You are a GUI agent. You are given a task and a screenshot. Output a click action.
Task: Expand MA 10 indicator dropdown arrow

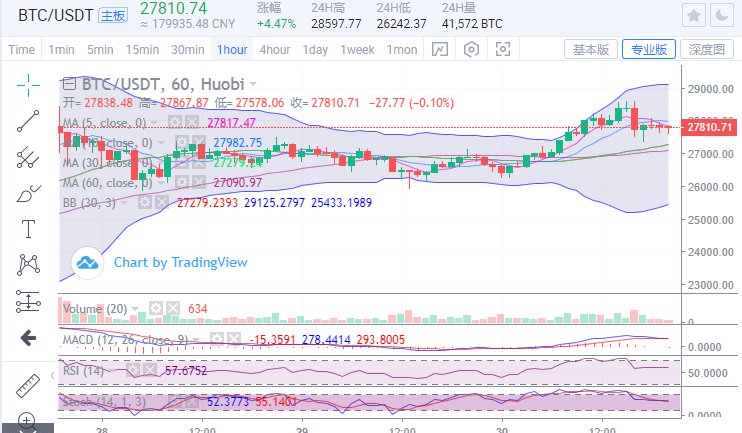pyautogui.click(x=161, y=143)
